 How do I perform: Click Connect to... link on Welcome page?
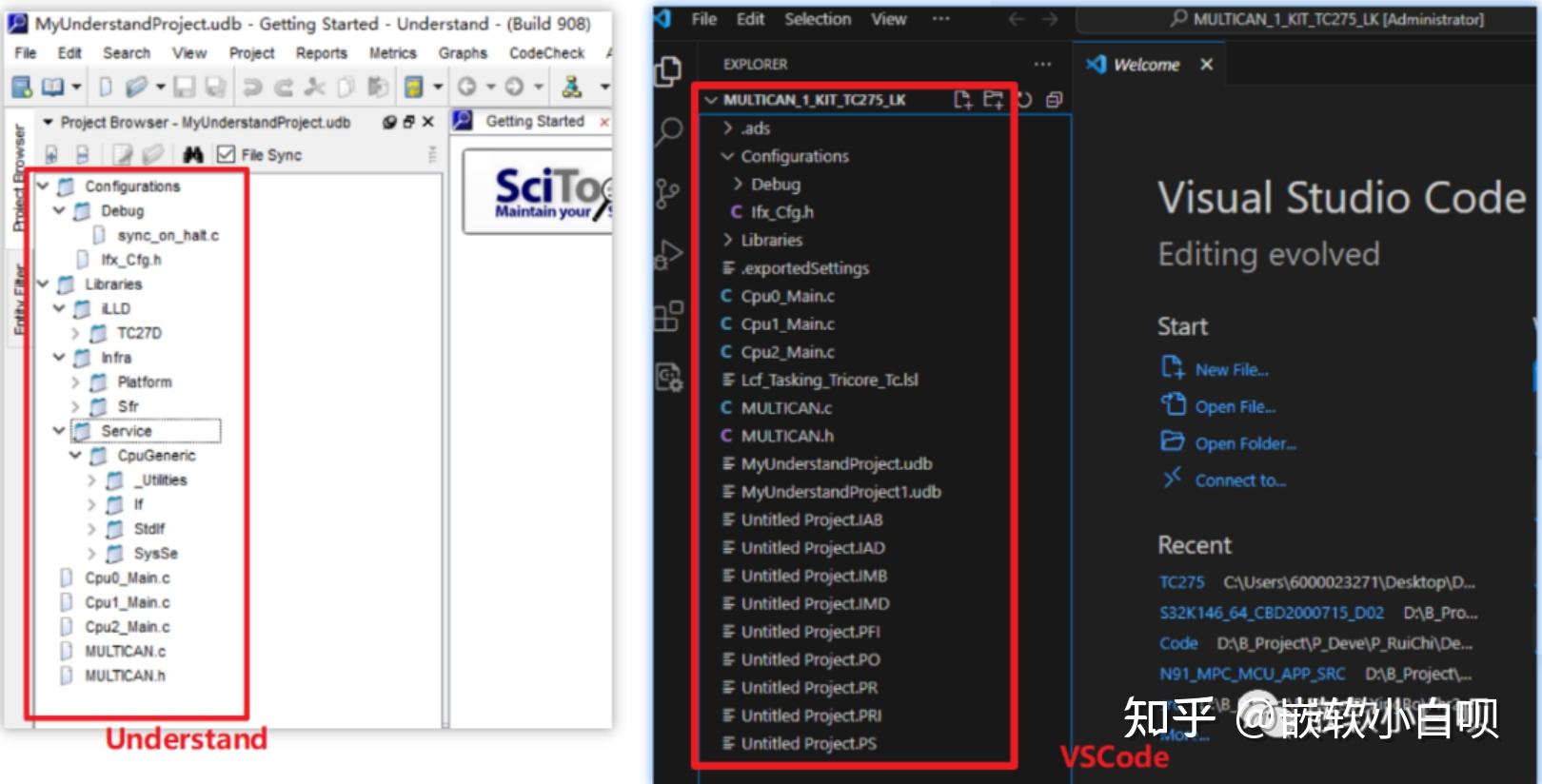click(1240, 480)
